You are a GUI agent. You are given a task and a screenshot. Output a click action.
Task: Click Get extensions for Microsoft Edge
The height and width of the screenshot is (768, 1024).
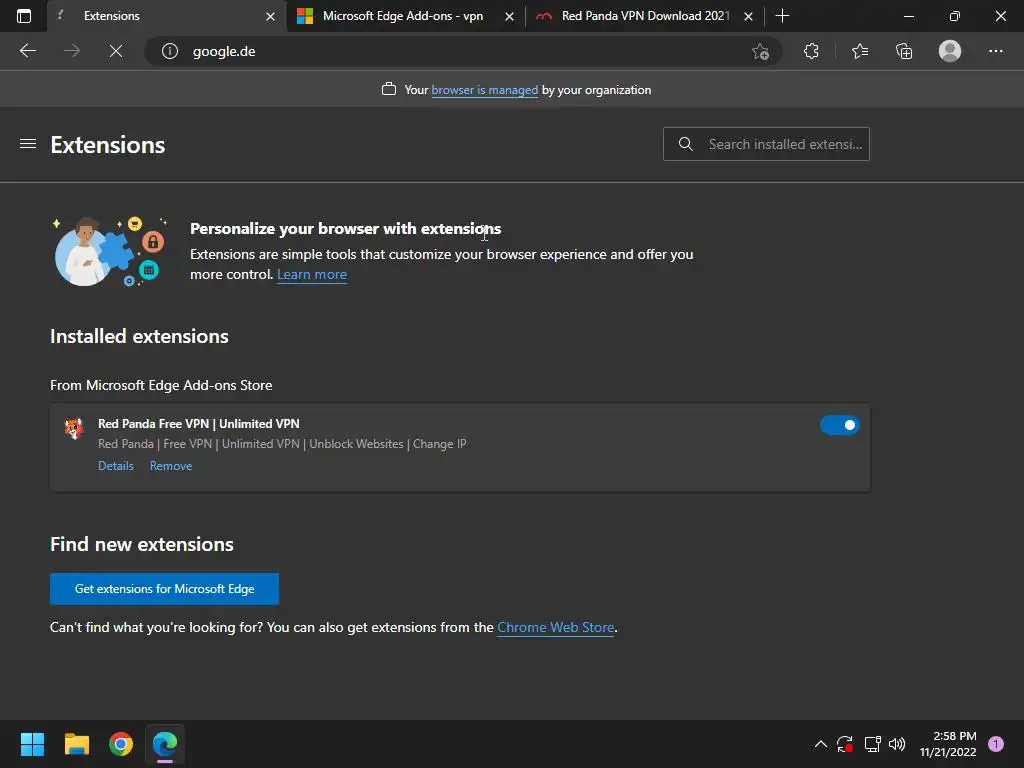165,589
